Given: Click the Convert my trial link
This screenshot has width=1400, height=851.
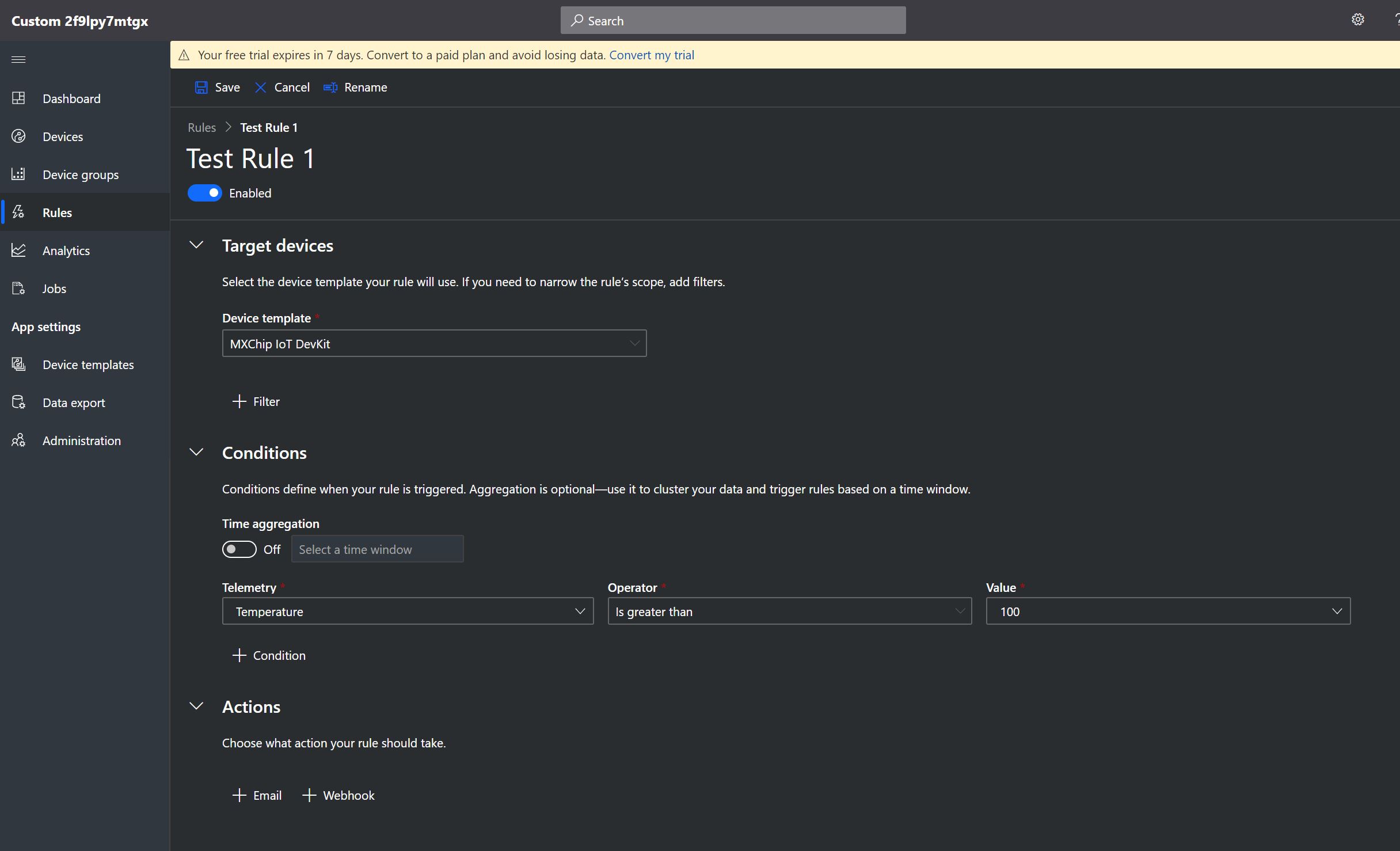Looking at the screenshot, I should [x=652, y=55].
